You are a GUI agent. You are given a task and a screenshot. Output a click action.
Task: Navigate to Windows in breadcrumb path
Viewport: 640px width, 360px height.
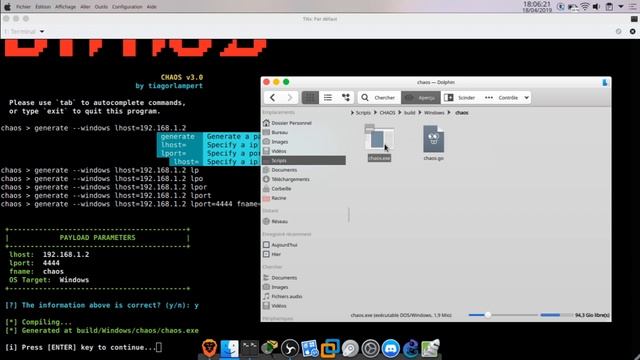click(x=434, y=113)
